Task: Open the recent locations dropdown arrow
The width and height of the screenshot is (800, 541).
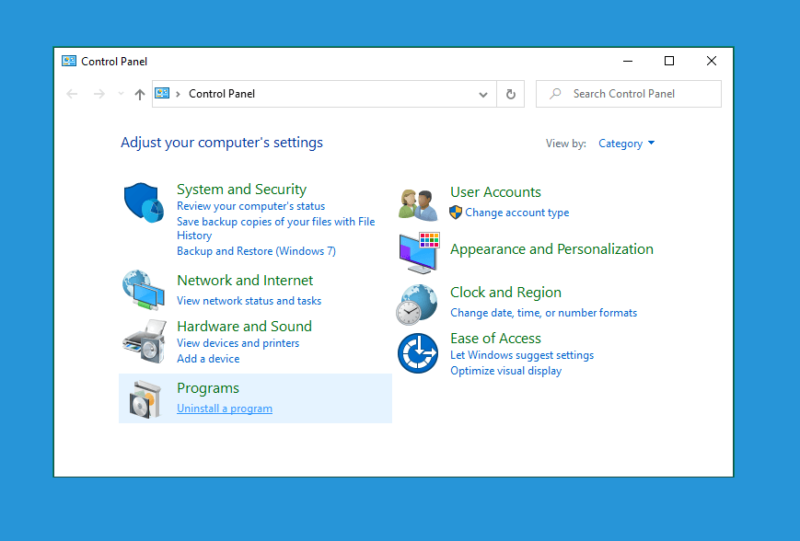Action: pyautogui.click(x=121, y=94)
